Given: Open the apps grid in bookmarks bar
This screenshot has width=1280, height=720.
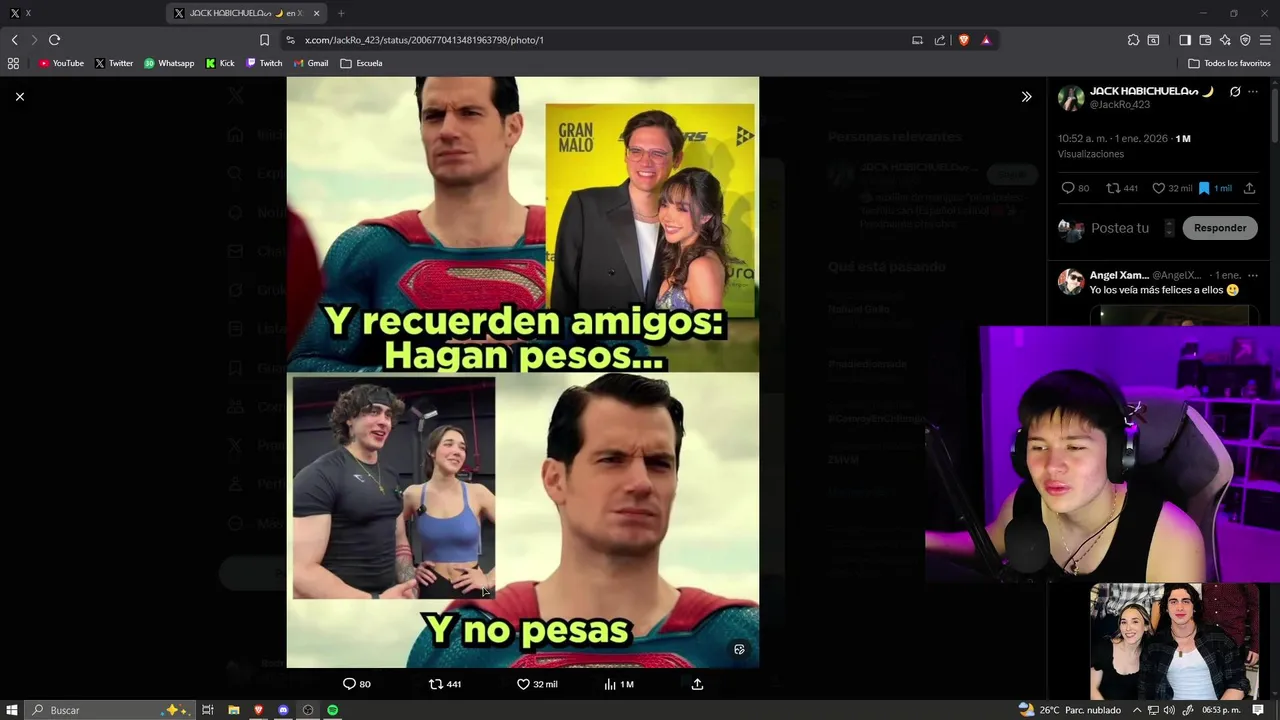Looking at the screenshot, I should 13,63.
